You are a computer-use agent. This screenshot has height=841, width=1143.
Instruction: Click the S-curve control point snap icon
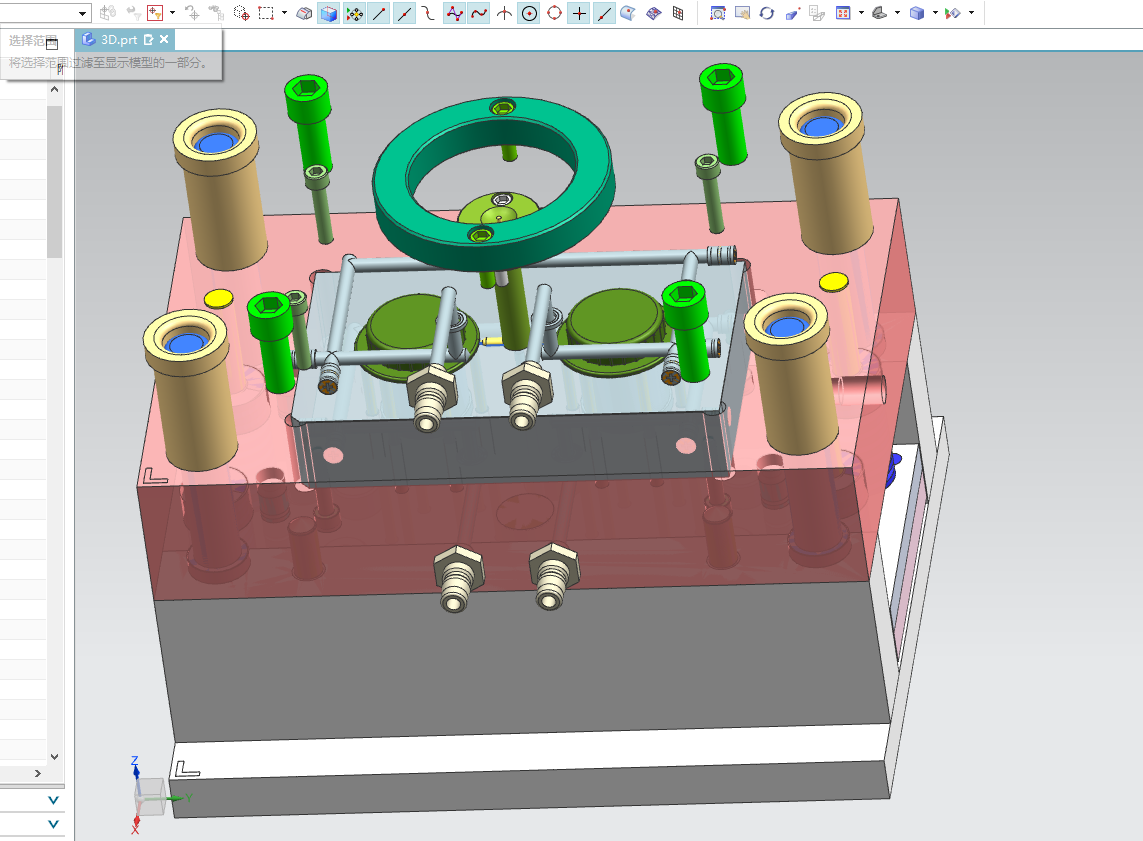click(x=429, y=13)
